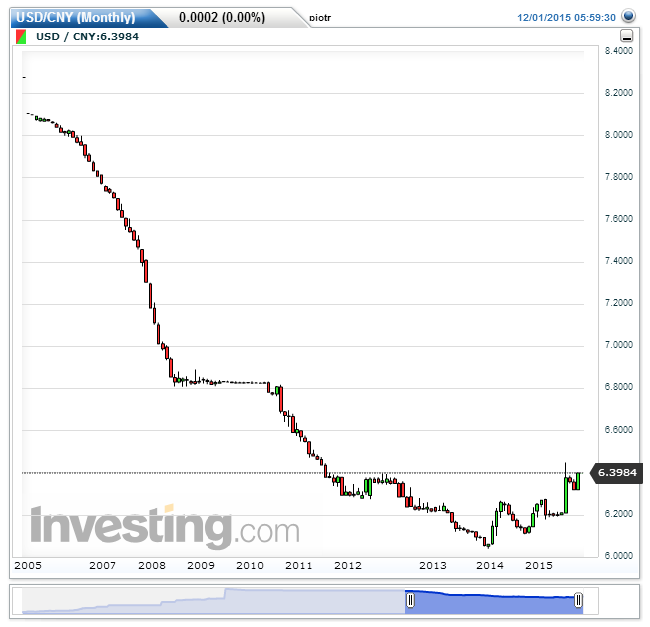Screen dimensions: 650x627
Task: Click the latest green candle at chart end
Action: click(578, 481)
